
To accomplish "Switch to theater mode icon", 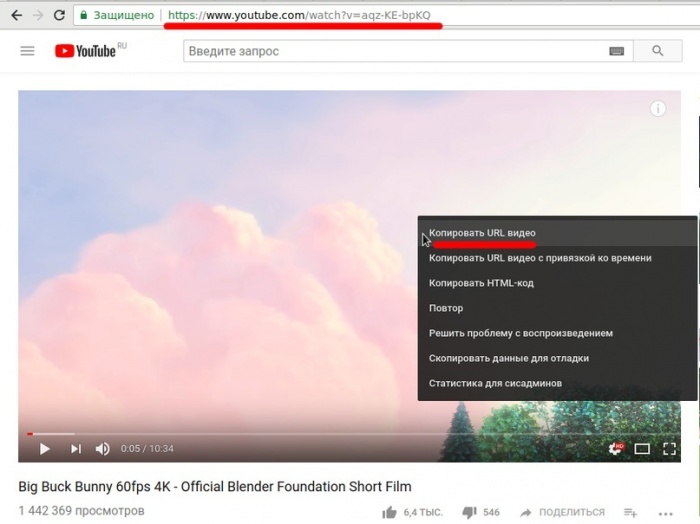I will 642,449.
